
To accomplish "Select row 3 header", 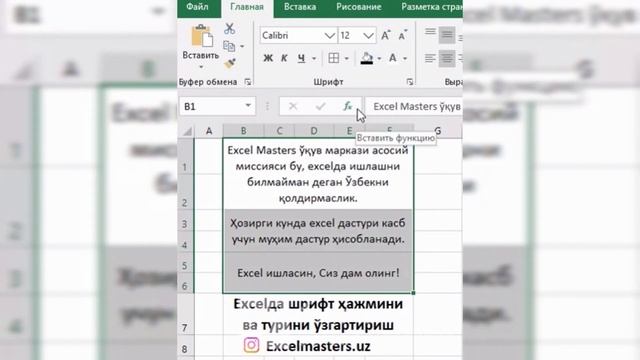I will pos(185,221).
